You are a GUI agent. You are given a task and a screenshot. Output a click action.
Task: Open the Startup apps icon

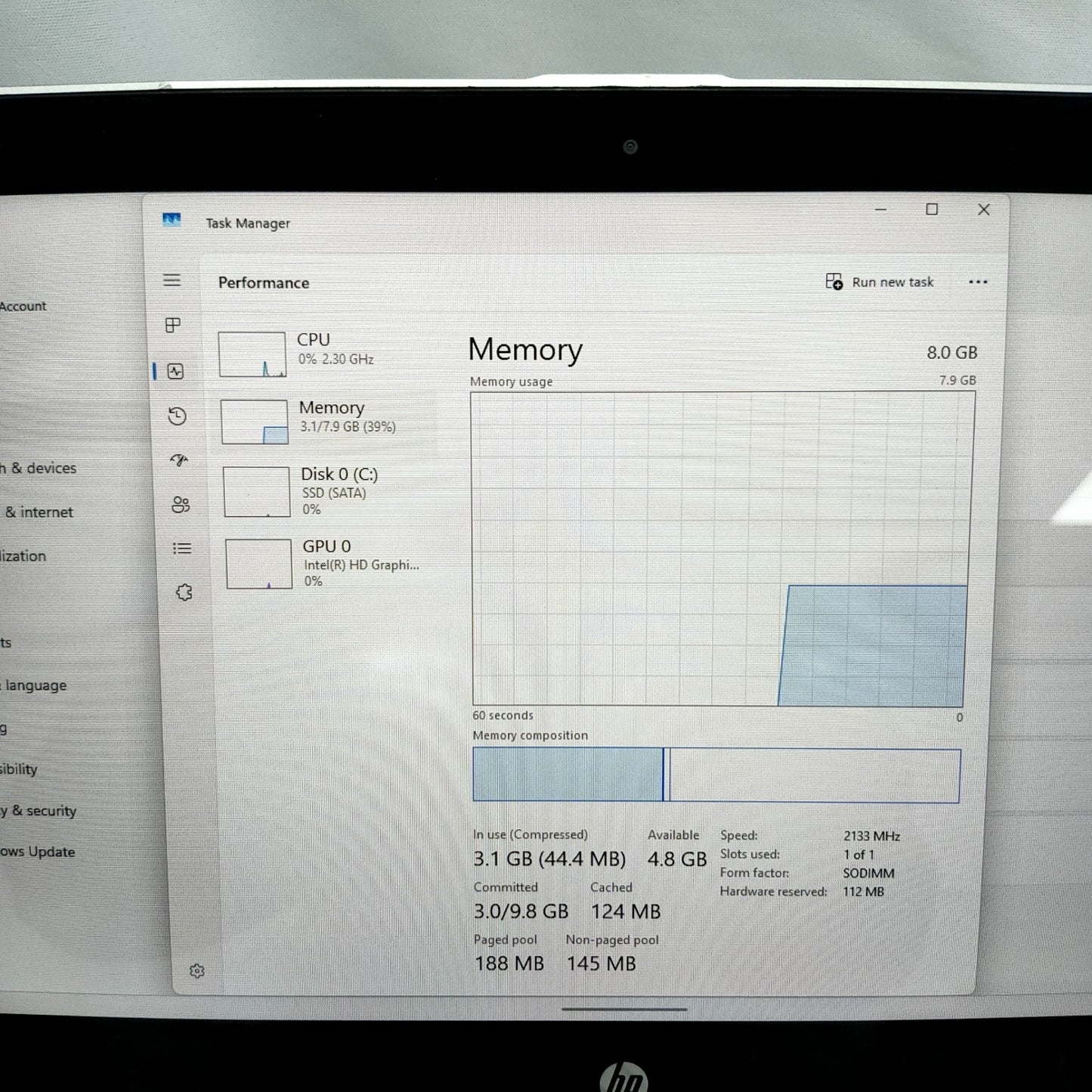click(x=179, y=460)
